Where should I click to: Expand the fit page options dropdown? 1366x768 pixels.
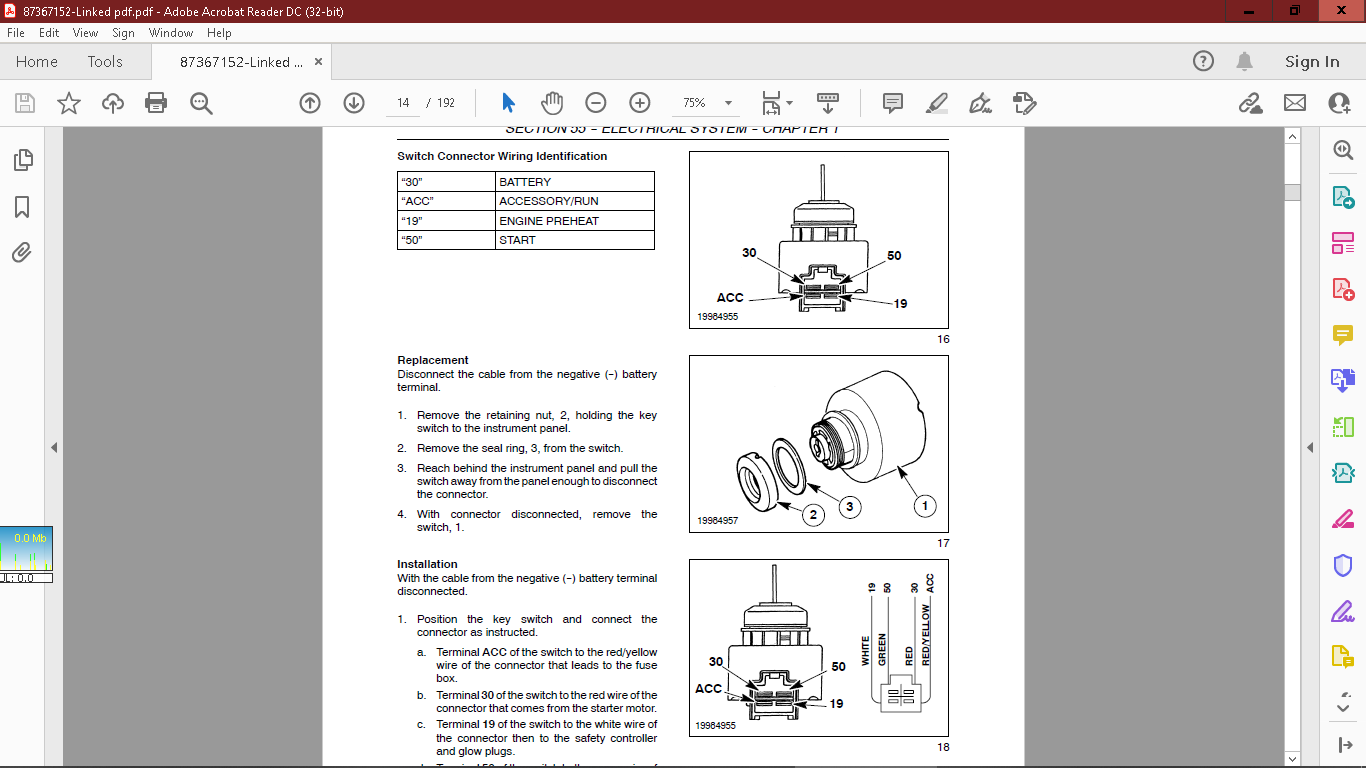[789, 103]
